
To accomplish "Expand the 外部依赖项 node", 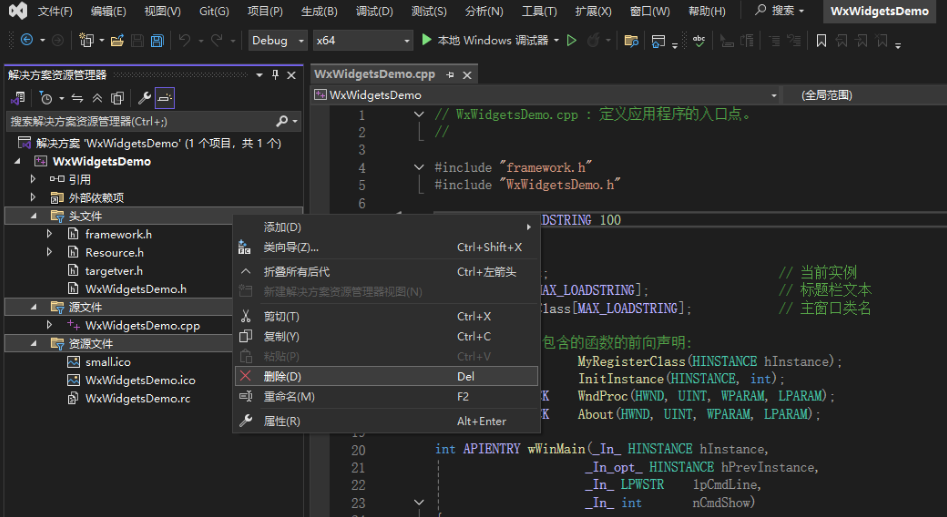I will tap(33, 197).
